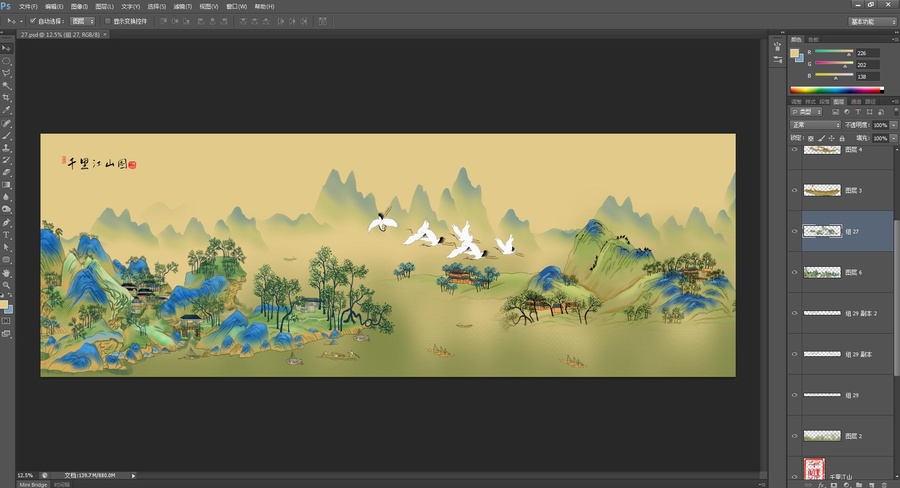
Task: Select the Zoom tool
Action: (6, 285)
